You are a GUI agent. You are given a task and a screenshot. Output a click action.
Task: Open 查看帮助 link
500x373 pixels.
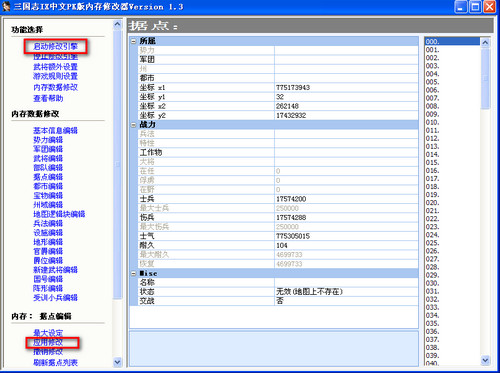tap(48, 98)
